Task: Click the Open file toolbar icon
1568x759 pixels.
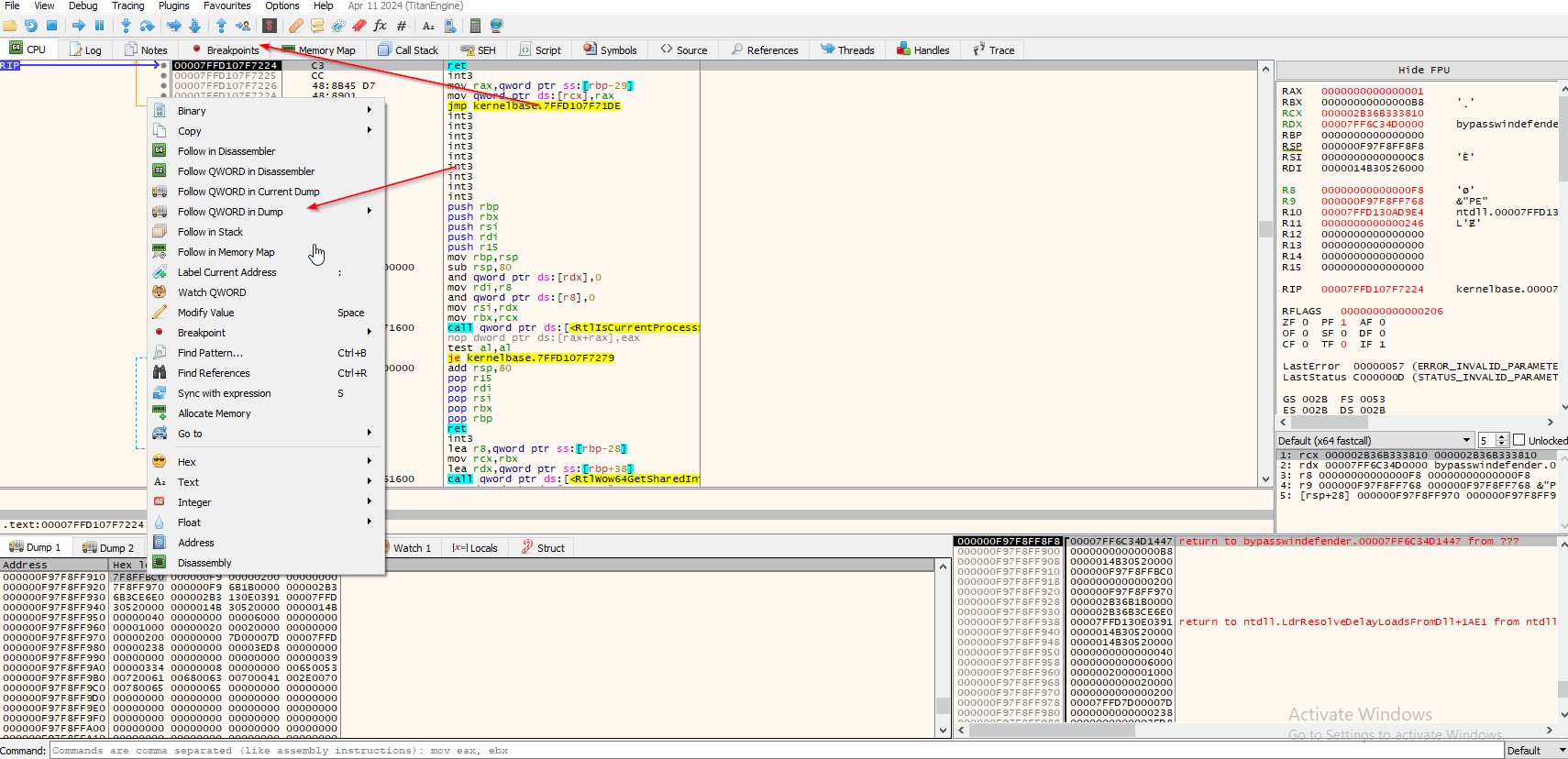Action: click(x=9, y=26)
